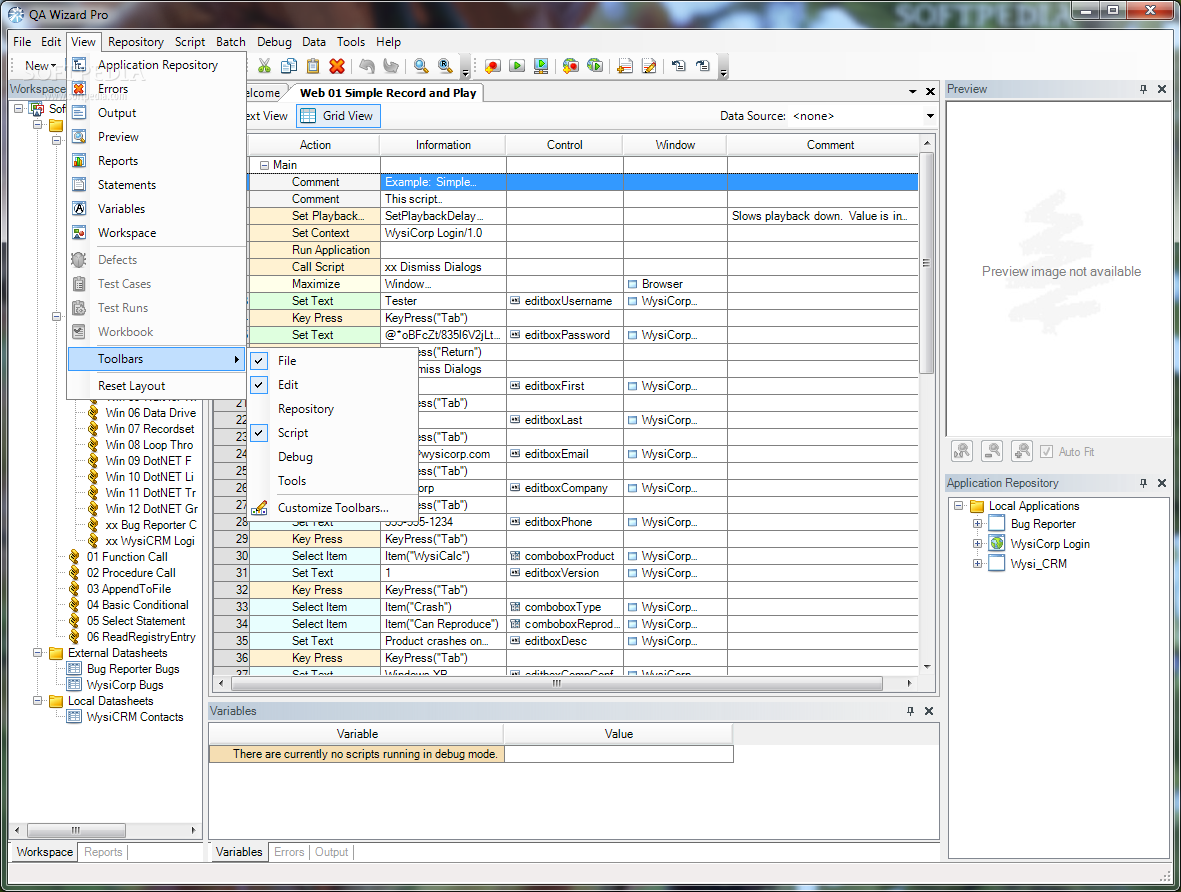
Task: Close the Variables panel
Action: tap(929, 711)
